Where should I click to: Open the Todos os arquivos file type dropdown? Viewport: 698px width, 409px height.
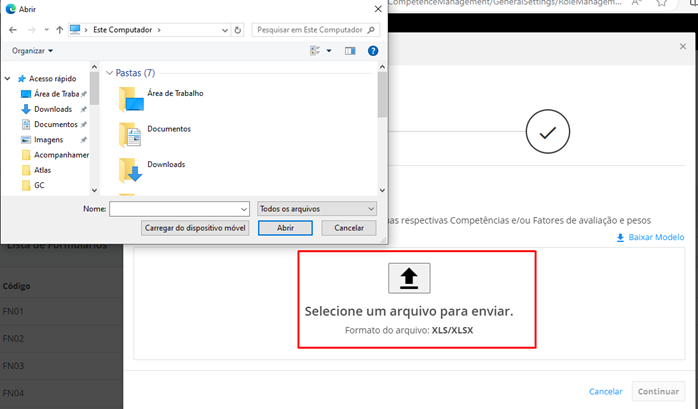tap(317, 208)
